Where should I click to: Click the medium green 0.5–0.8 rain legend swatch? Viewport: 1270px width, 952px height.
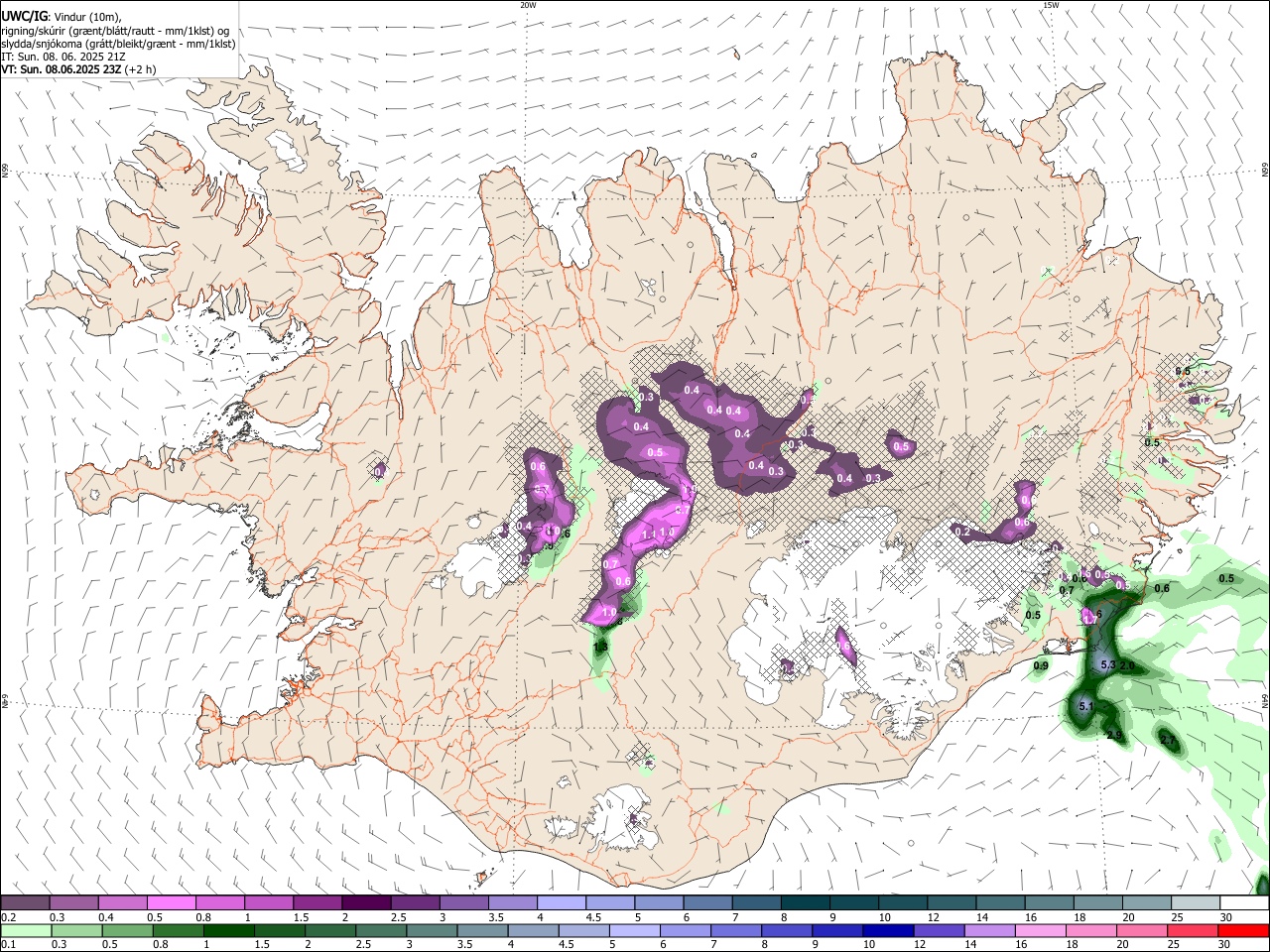pos(127,930)
